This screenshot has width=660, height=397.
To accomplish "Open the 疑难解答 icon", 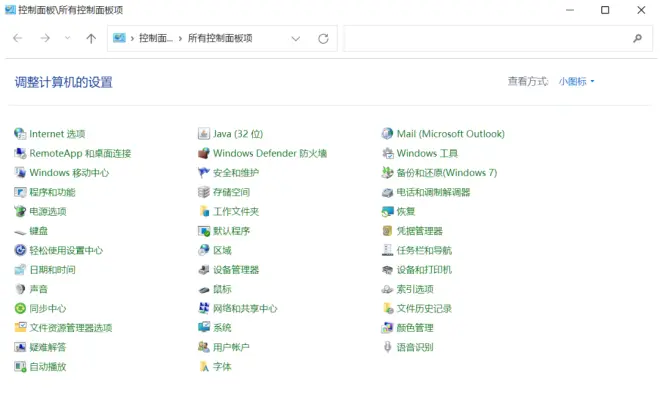I will pyautogui.click(x=20, y=347).
